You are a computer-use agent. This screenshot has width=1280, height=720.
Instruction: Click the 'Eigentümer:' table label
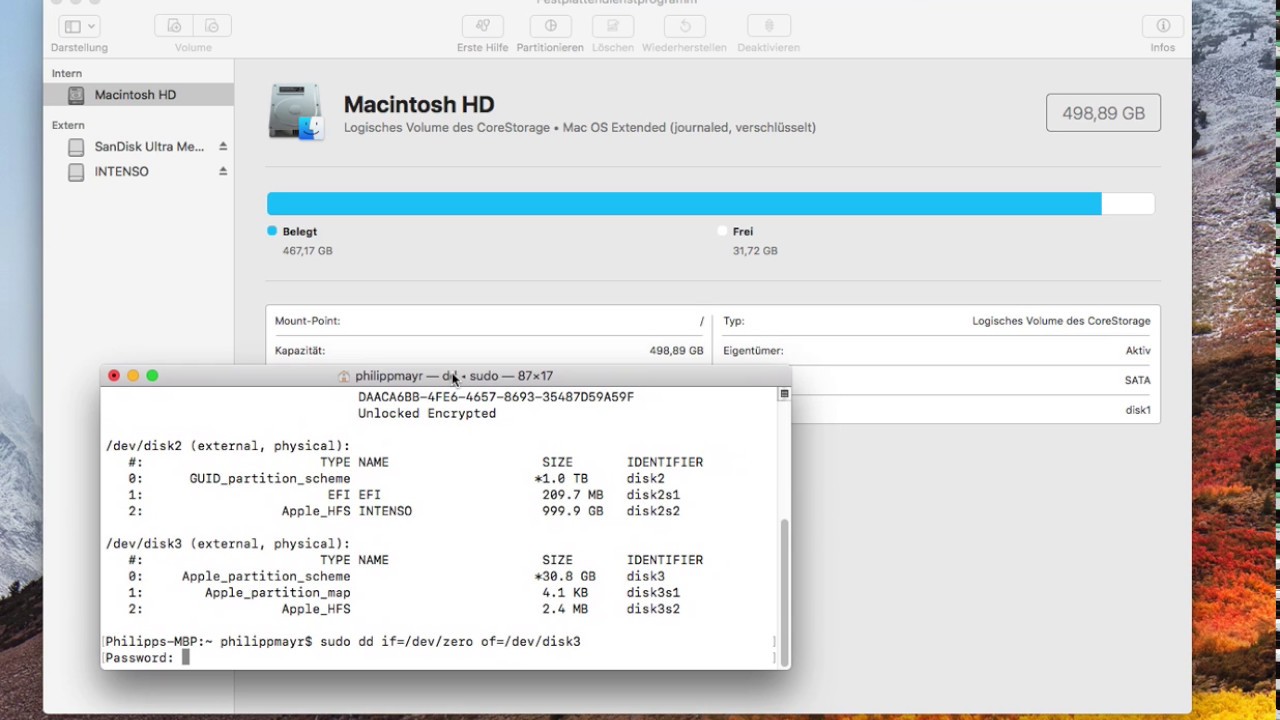[x=753, y=351]
